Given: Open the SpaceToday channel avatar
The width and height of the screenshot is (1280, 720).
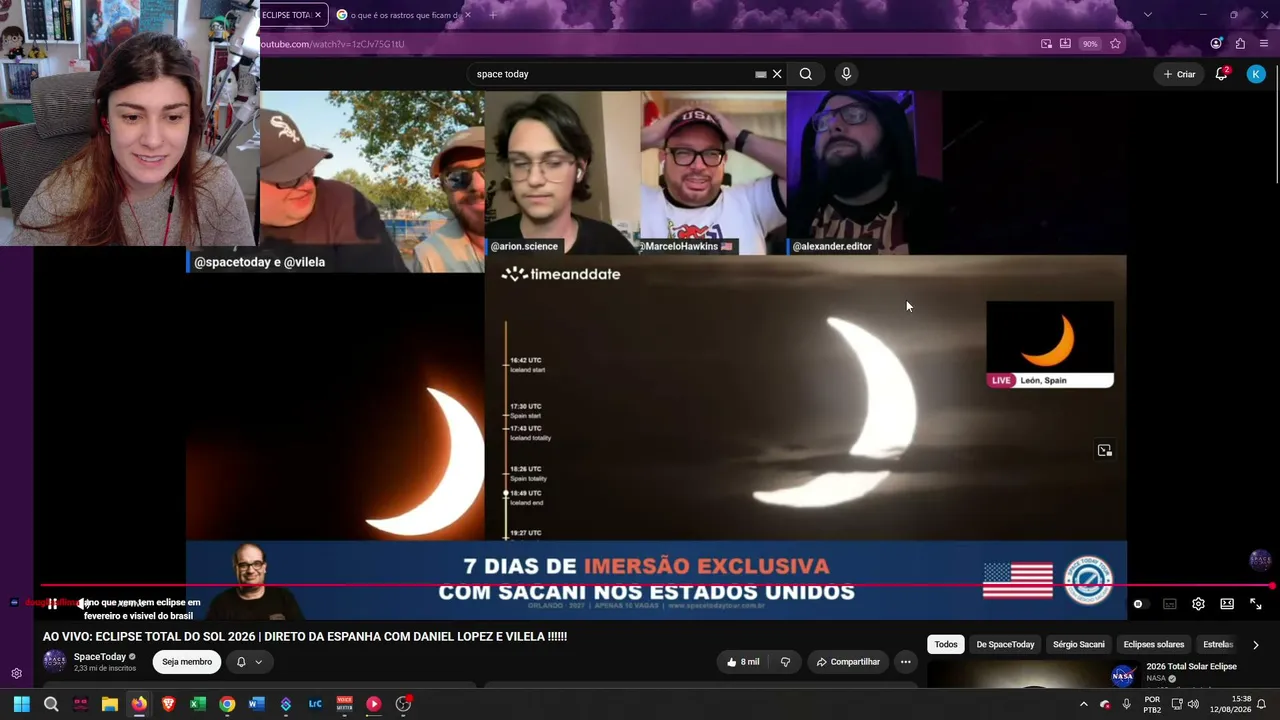Looking at the screenshot, I should pyautogui.click(x=55, y=661).
